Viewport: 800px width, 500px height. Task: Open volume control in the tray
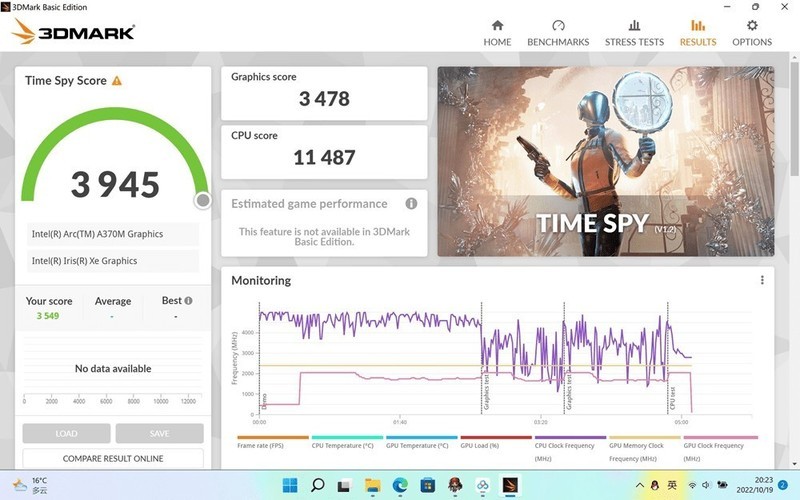pos(707,485)
